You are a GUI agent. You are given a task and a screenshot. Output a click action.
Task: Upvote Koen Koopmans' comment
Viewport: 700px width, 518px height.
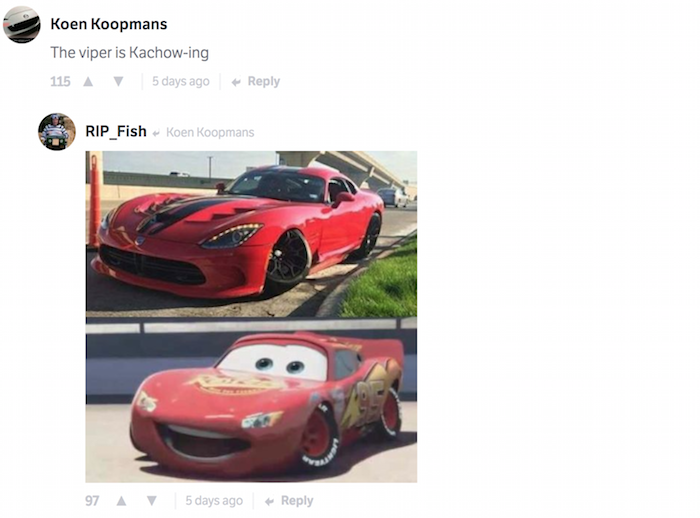[x=88, y=81]
